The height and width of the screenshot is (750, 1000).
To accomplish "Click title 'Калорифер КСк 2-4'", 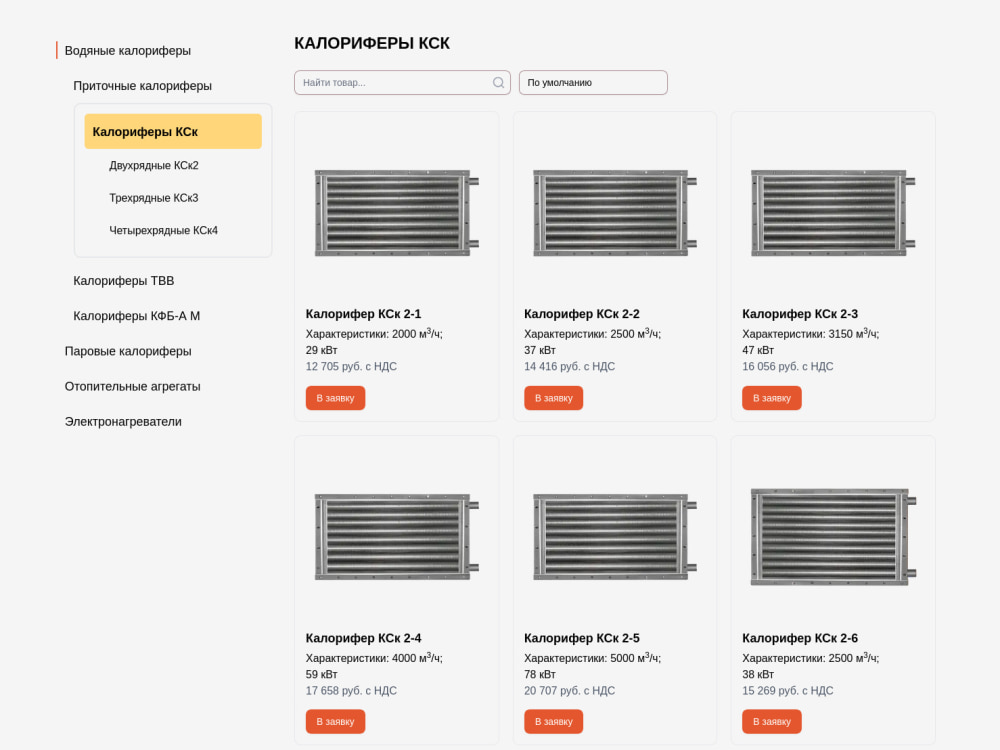I will click(x=363, y=638).
